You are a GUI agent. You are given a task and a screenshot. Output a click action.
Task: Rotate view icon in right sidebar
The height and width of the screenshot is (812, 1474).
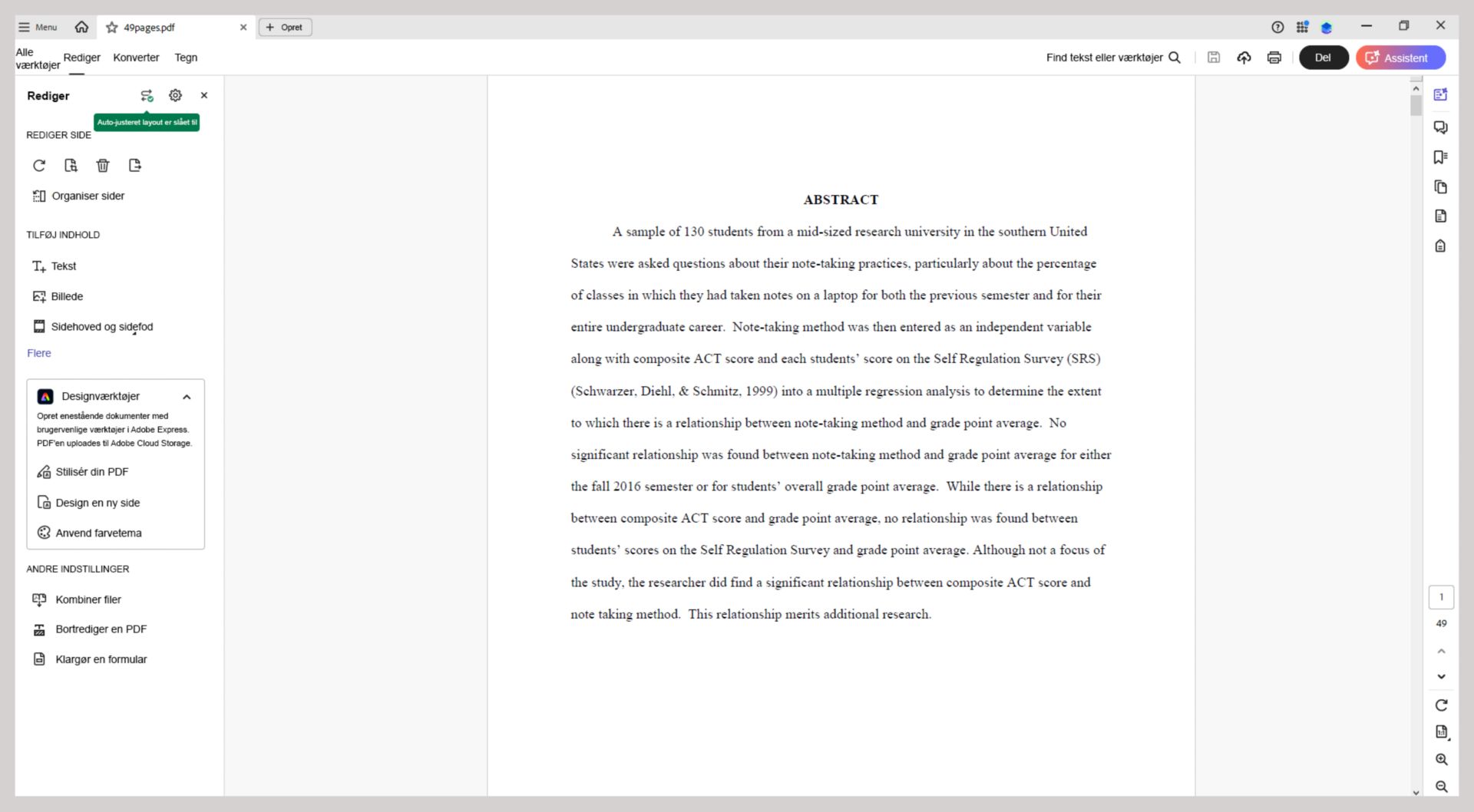1441,705
